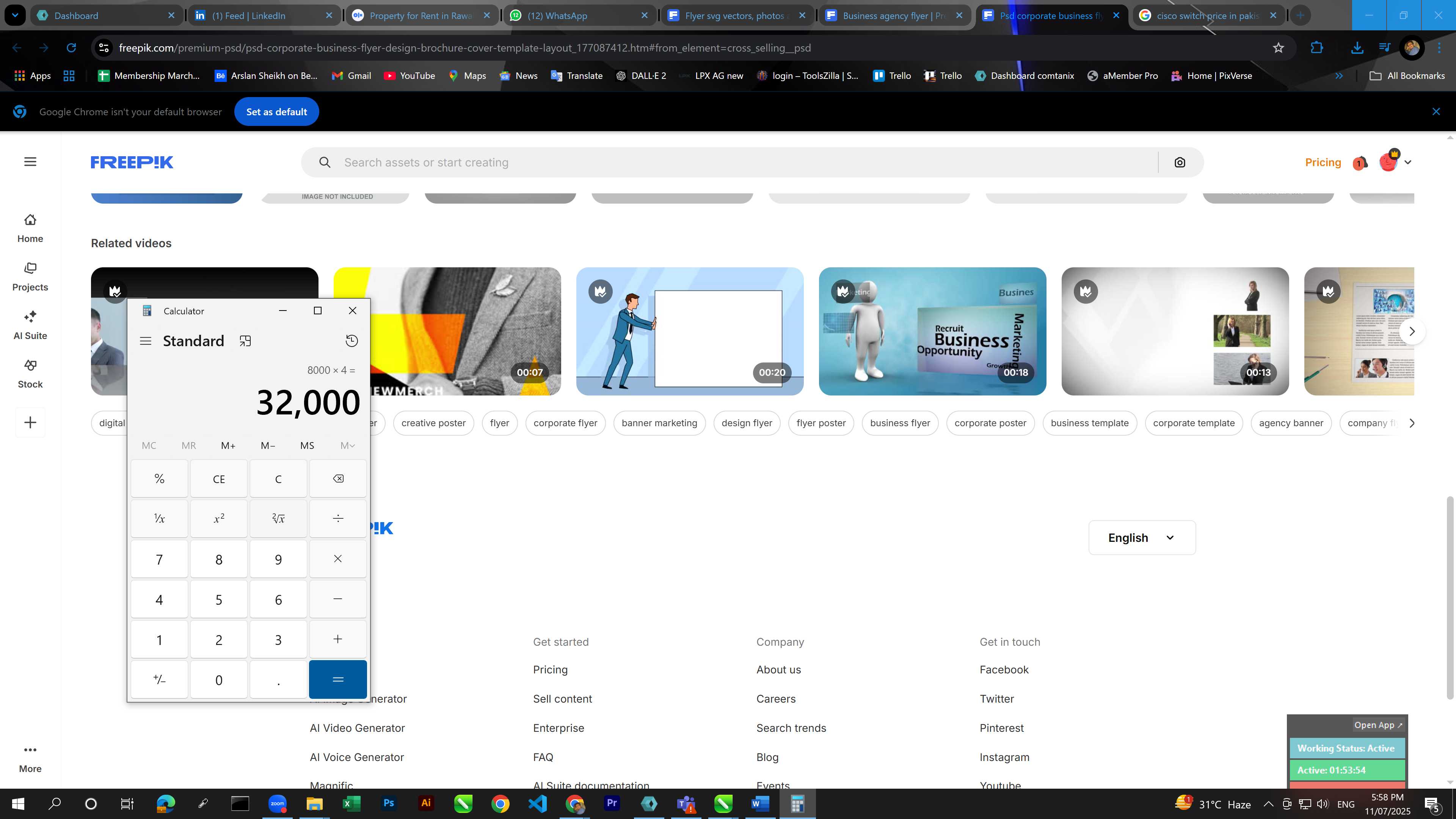The width and height of the screenshot is (1456, 819).
Task: Click the equals key in Calculator
Action: pyautogui.click(x=338, y=679)
